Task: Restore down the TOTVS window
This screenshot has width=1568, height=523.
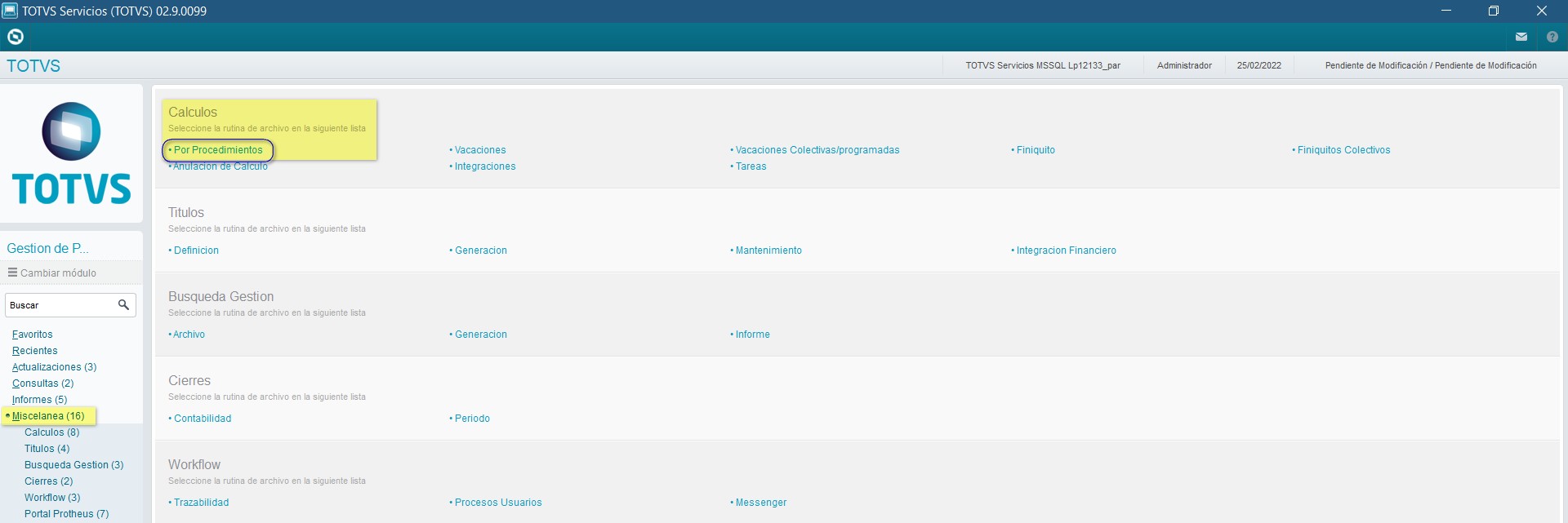Action: point(1494,11)
